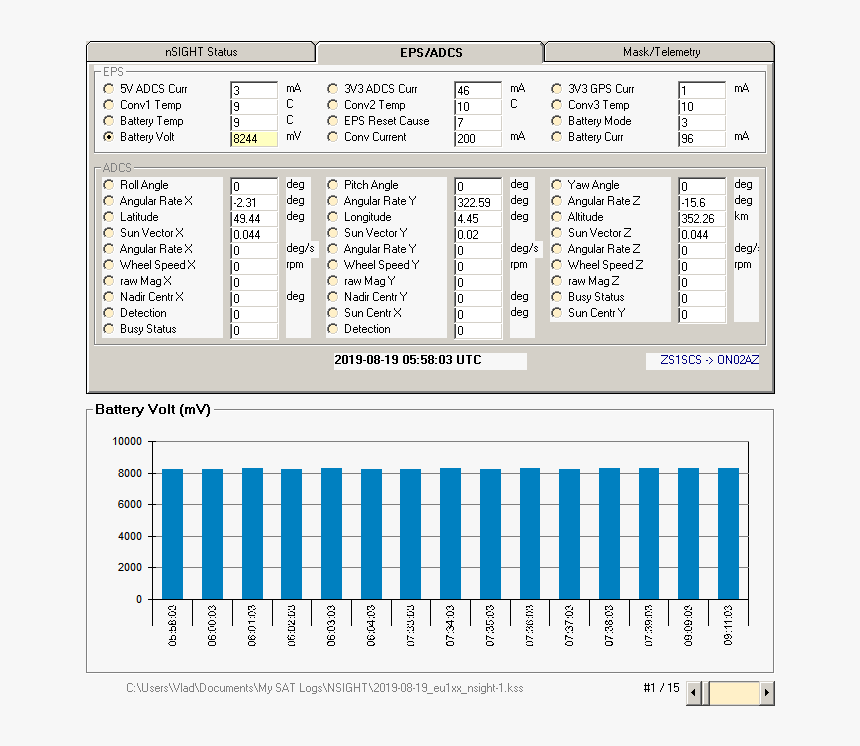This screenshot has width=860, height=746.
Task: Switch to the nSIGHT Status tab
Action: point(201,51)
